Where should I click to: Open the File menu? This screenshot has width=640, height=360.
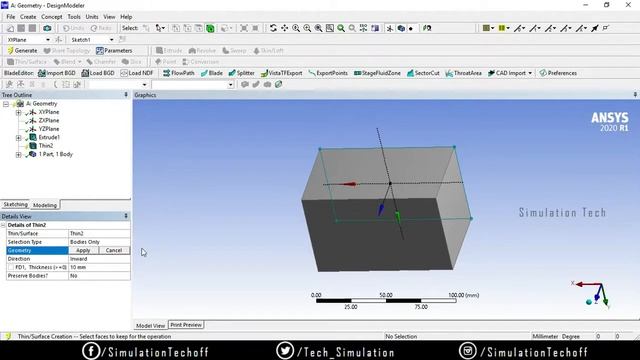[x=11, y=17]
